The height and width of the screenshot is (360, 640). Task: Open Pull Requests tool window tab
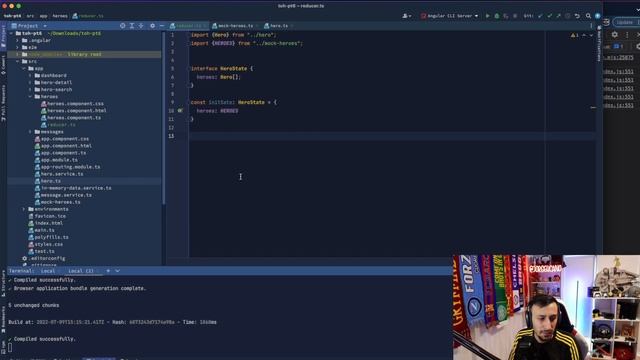pos(3,103)
